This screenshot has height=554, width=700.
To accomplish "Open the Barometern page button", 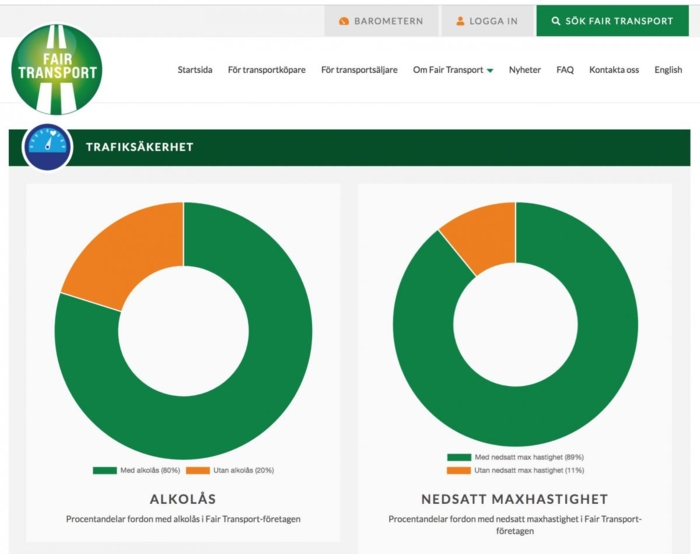I will (x=381, y=21).
